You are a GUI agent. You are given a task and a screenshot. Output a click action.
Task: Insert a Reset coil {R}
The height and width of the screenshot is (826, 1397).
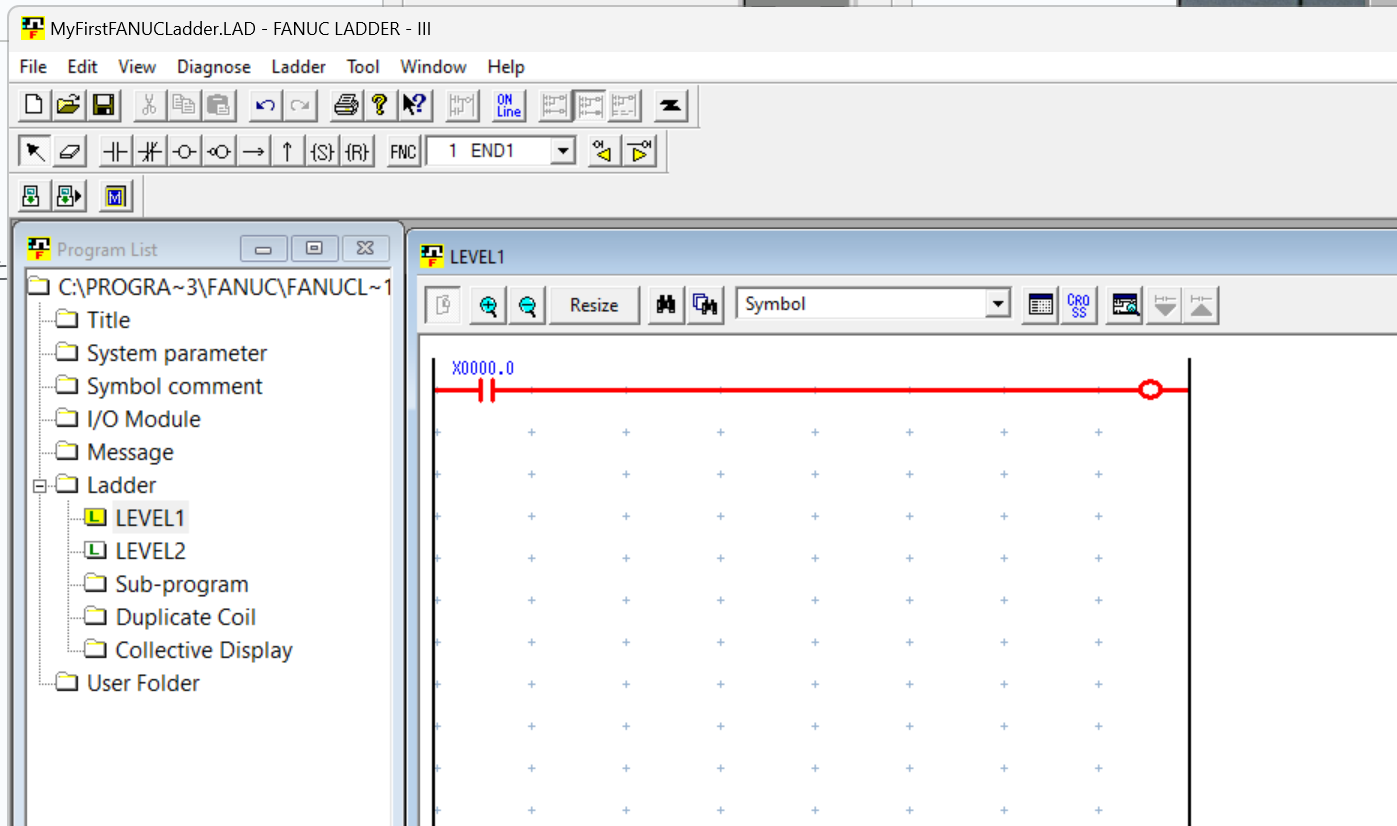point(357,152)
